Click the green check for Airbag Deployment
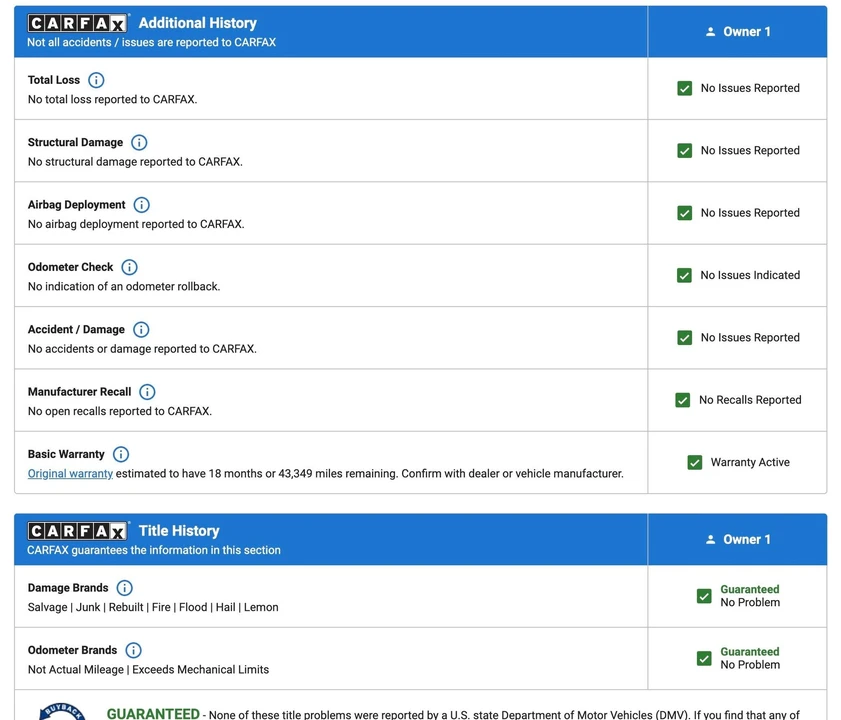 [x=684, y=213]
